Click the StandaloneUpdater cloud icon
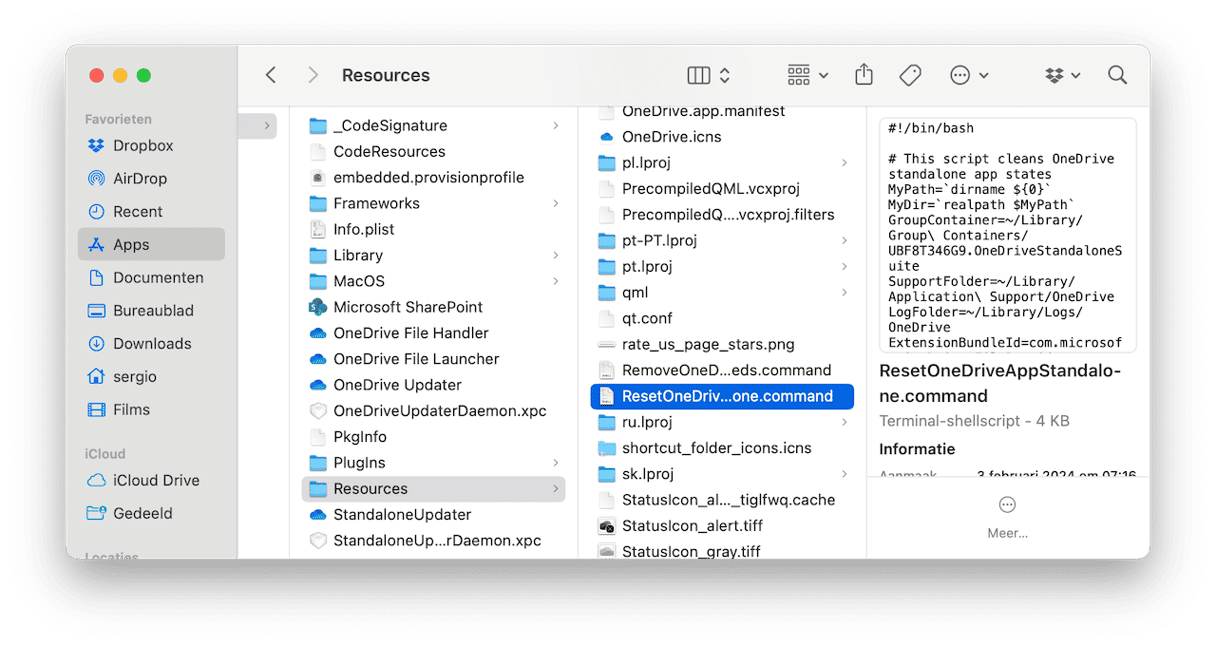The image size is (1216, 646). point(318,515)
